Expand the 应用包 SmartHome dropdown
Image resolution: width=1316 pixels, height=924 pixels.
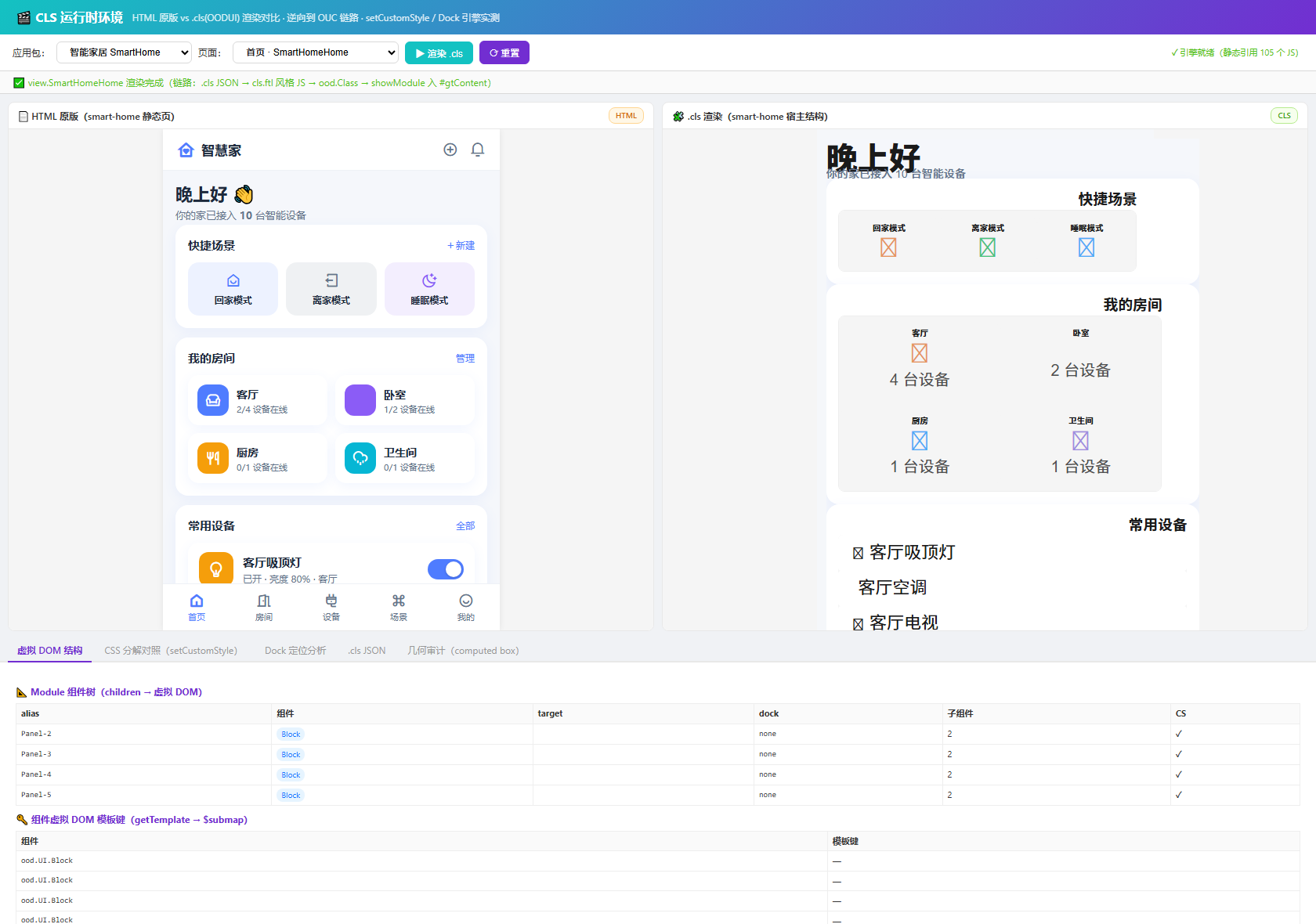click(125, 52)
